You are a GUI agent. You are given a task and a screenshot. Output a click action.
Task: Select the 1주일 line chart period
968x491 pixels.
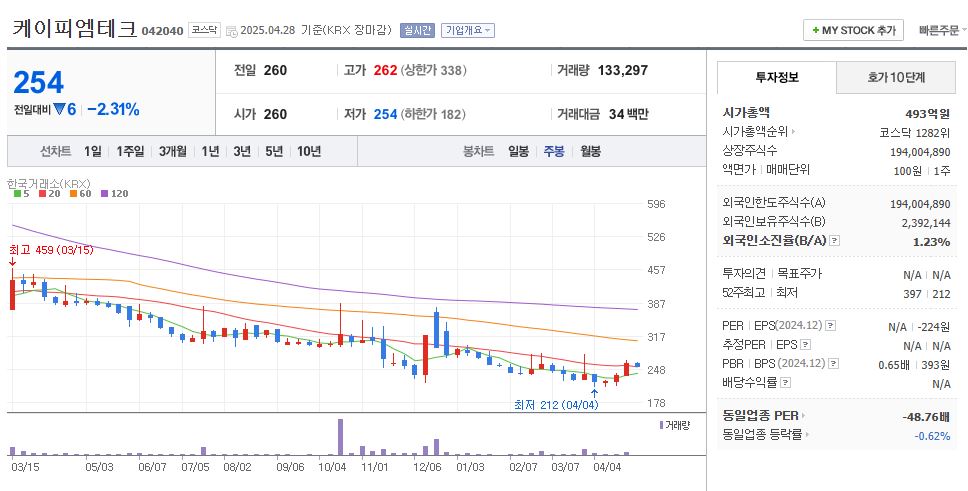pos(130,151)
